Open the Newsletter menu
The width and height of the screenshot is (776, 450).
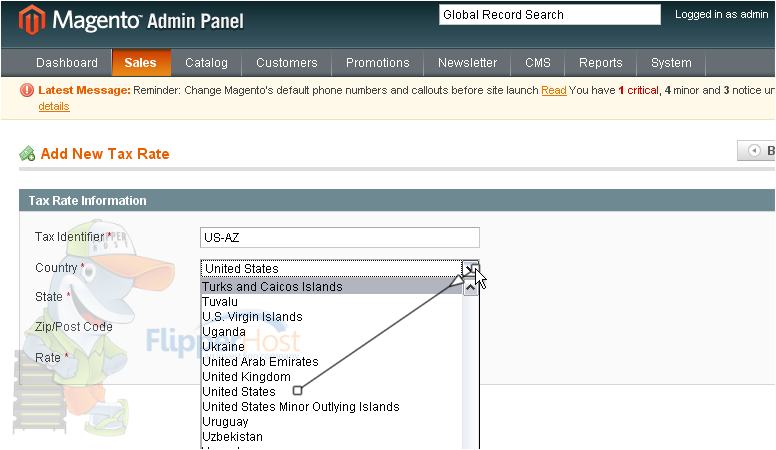pos(467,63)
